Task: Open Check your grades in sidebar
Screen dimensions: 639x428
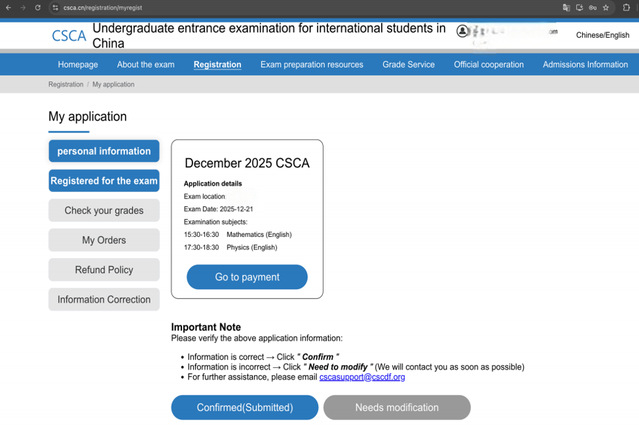Action: (104, 211)
